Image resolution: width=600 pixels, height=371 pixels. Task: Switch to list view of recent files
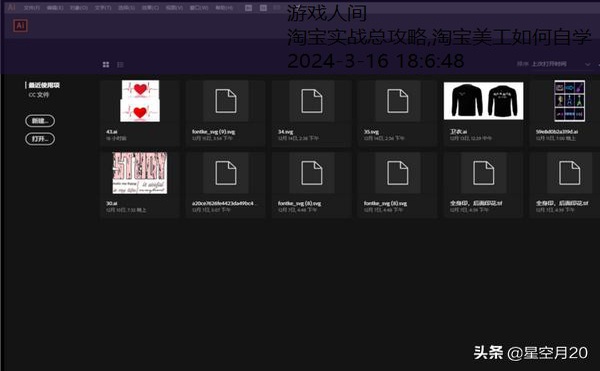(120, 65)
